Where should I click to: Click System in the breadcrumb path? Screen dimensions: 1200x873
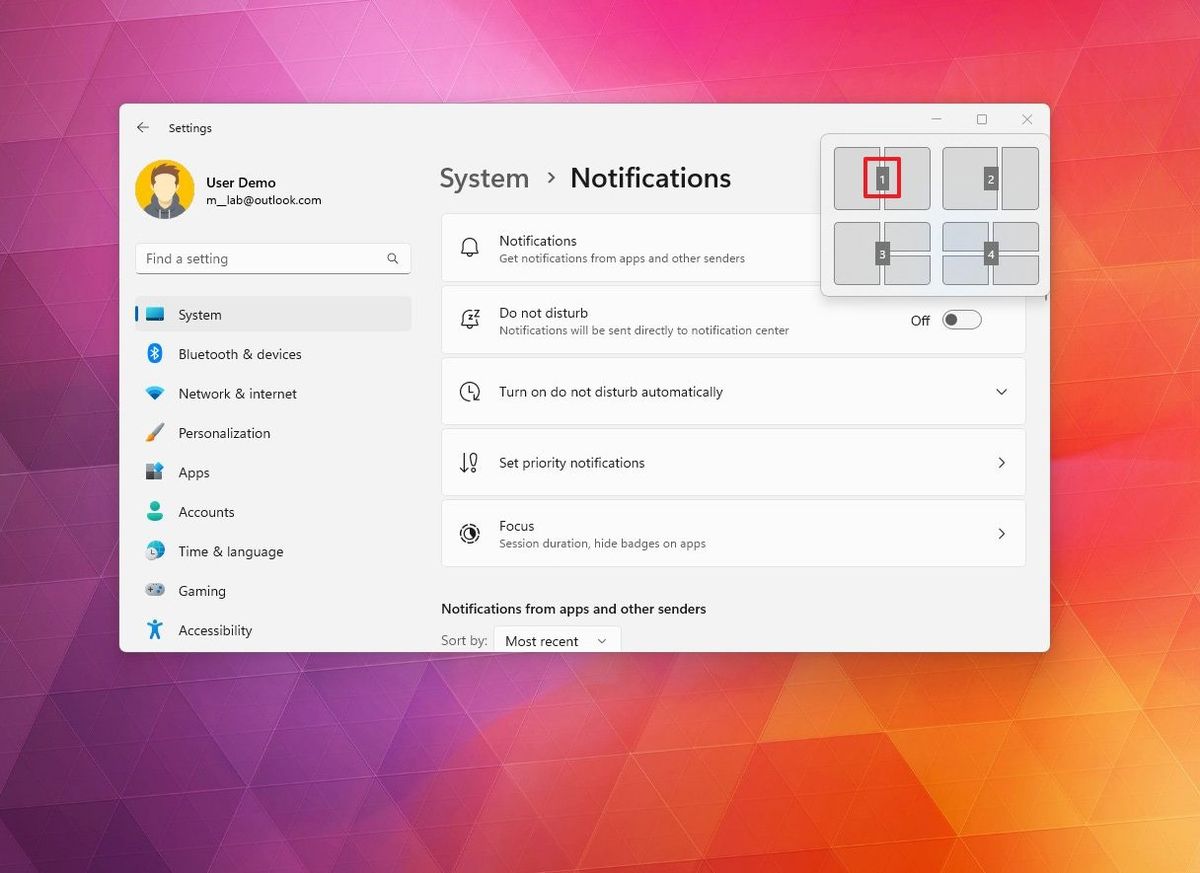[484, 178]
